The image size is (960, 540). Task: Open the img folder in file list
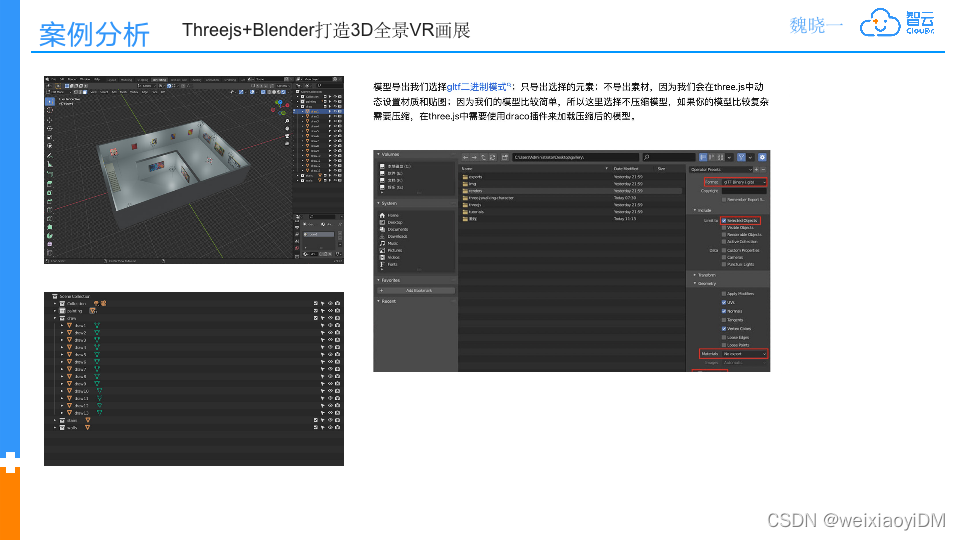(472, 184)
